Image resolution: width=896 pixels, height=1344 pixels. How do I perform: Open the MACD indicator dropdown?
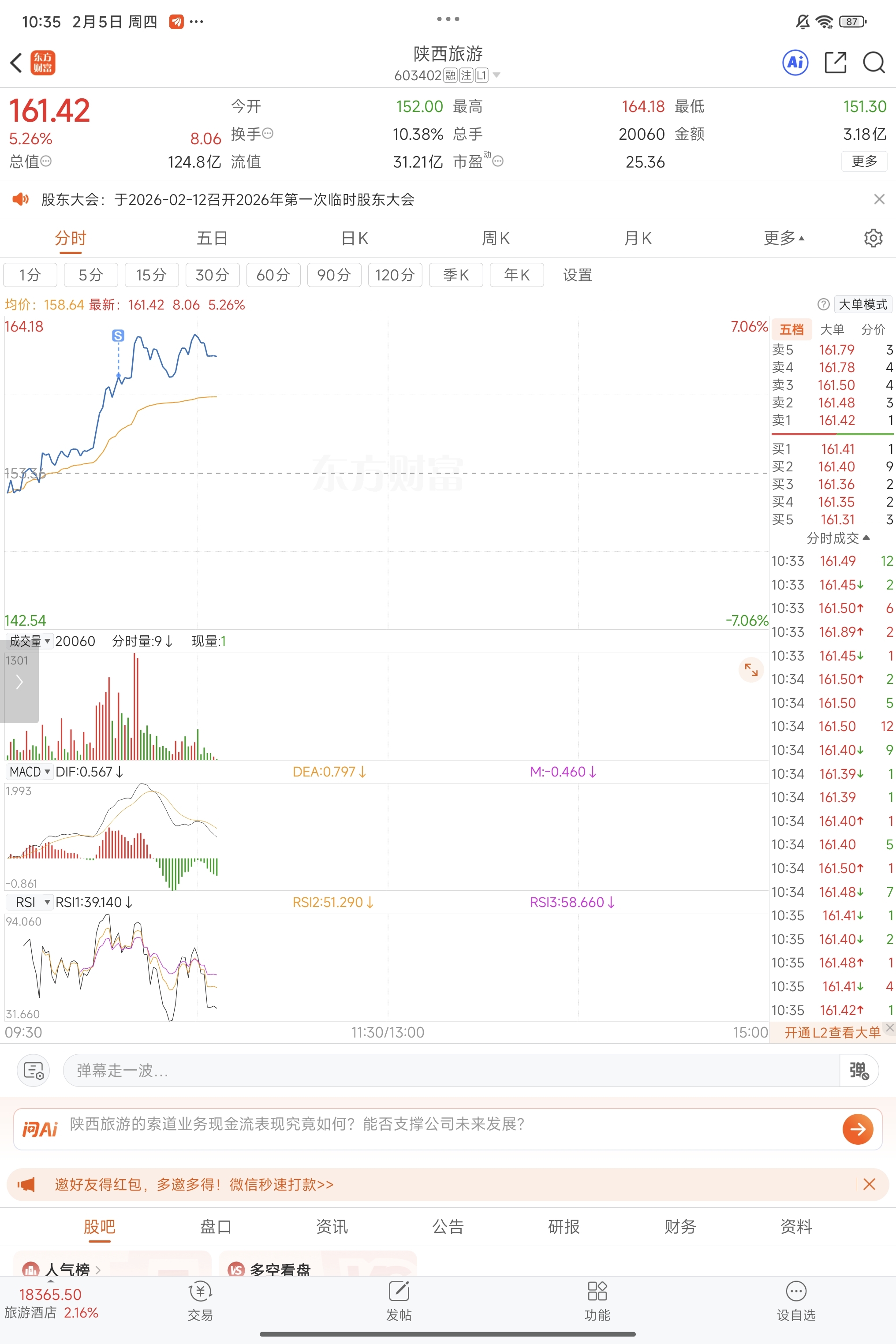30,772
